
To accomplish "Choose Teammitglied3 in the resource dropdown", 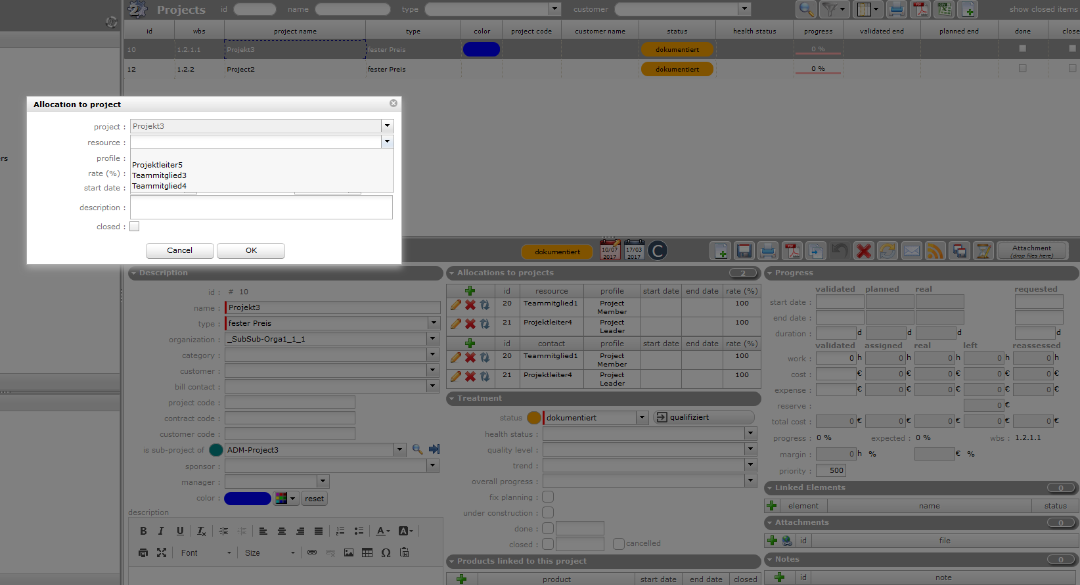I will (x=159, y=175).
